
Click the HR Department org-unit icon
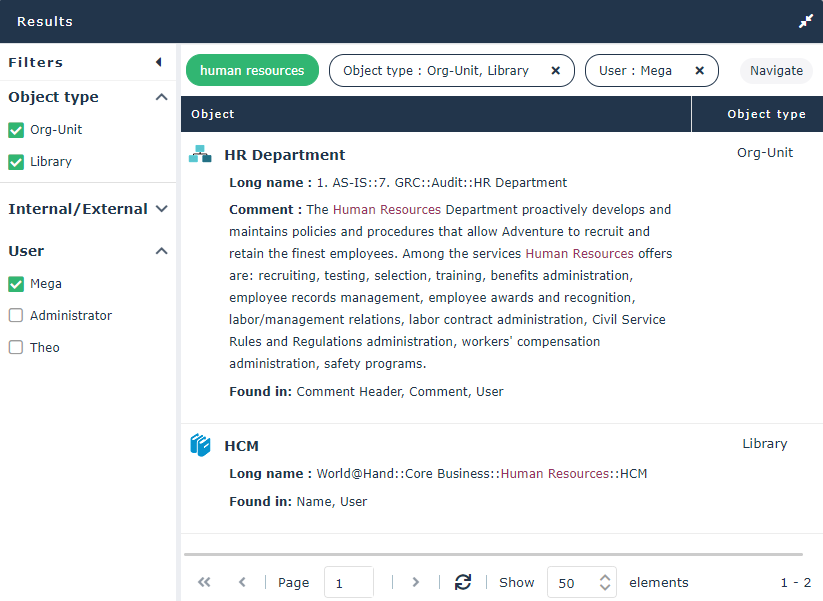[201, 154]
